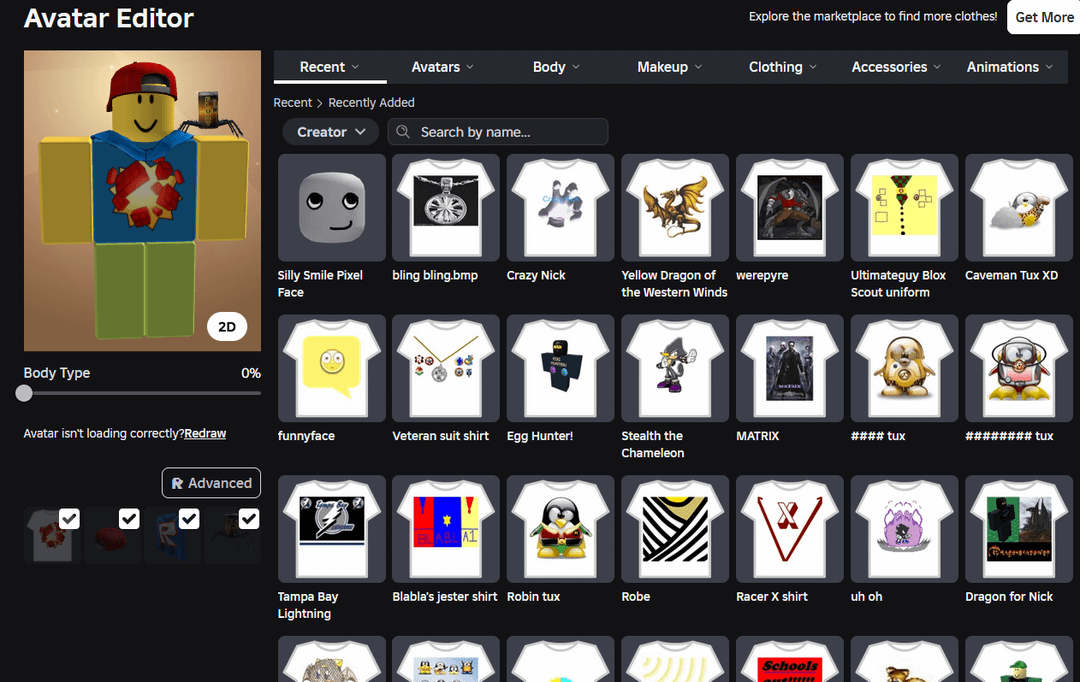Switch to the Avatars tab
This screenshot has width=1080, height=682.
(443, 67)
